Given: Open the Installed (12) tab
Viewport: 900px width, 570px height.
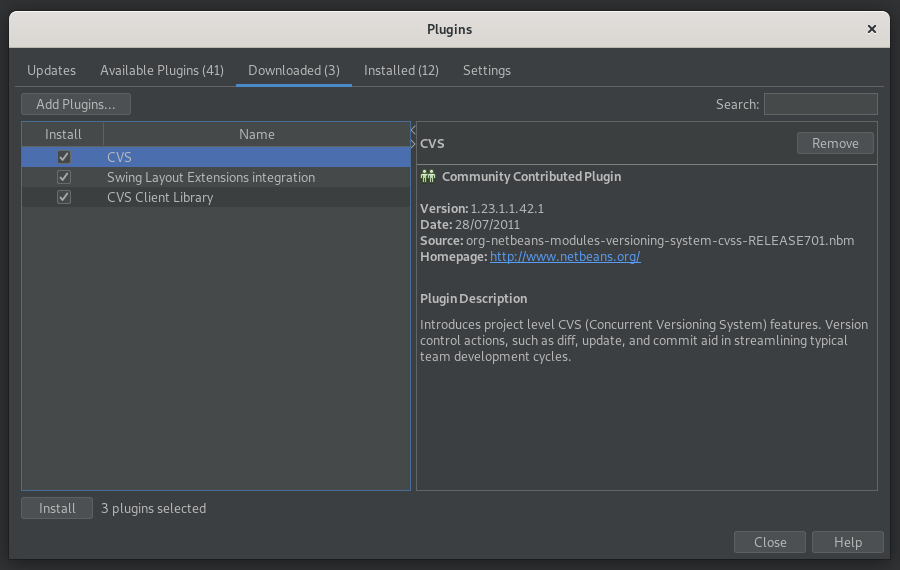Looking at the screenshot, I should (401, 71).
